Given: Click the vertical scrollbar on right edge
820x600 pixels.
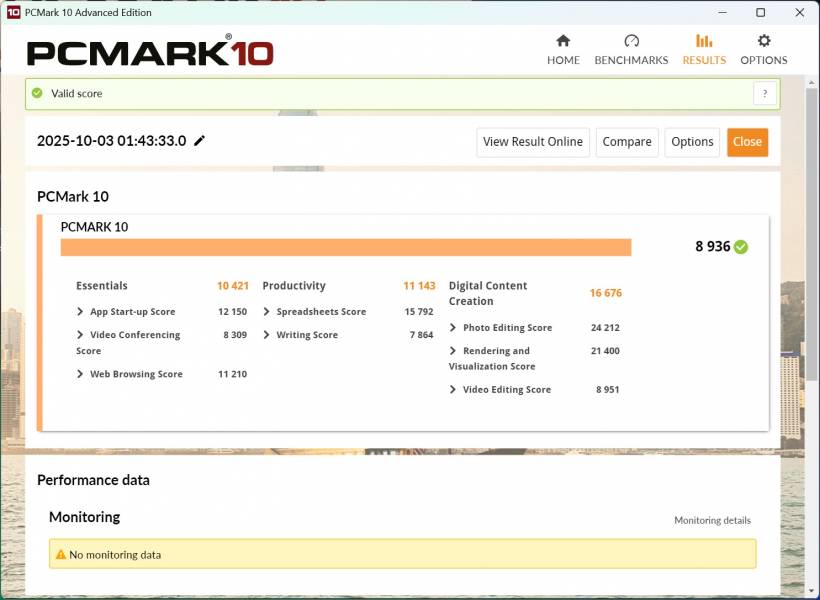Looking at the screenshot, I should coord(812,250).
